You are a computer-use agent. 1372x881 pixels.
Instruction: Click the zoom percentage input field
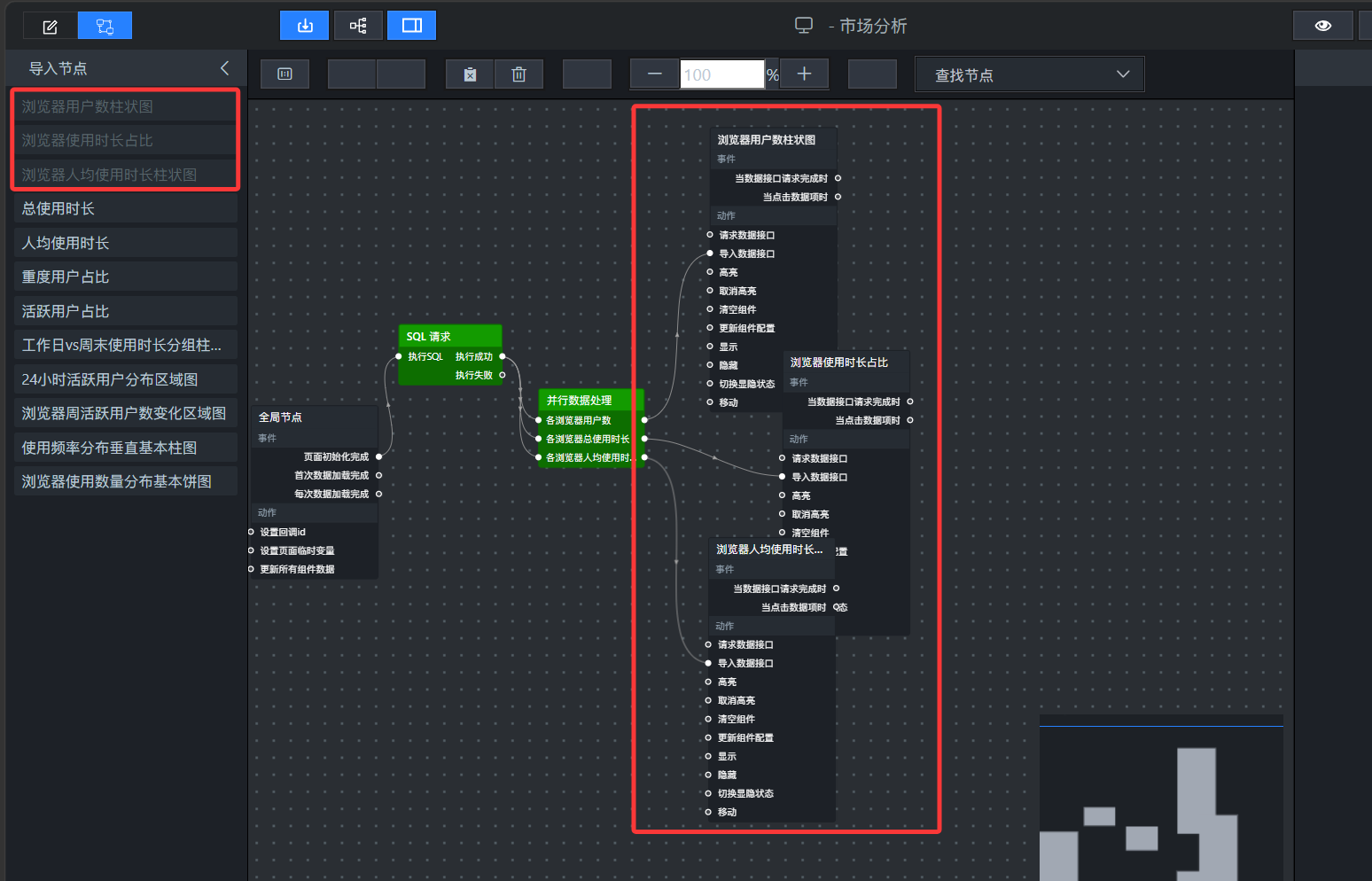point(722,74)
